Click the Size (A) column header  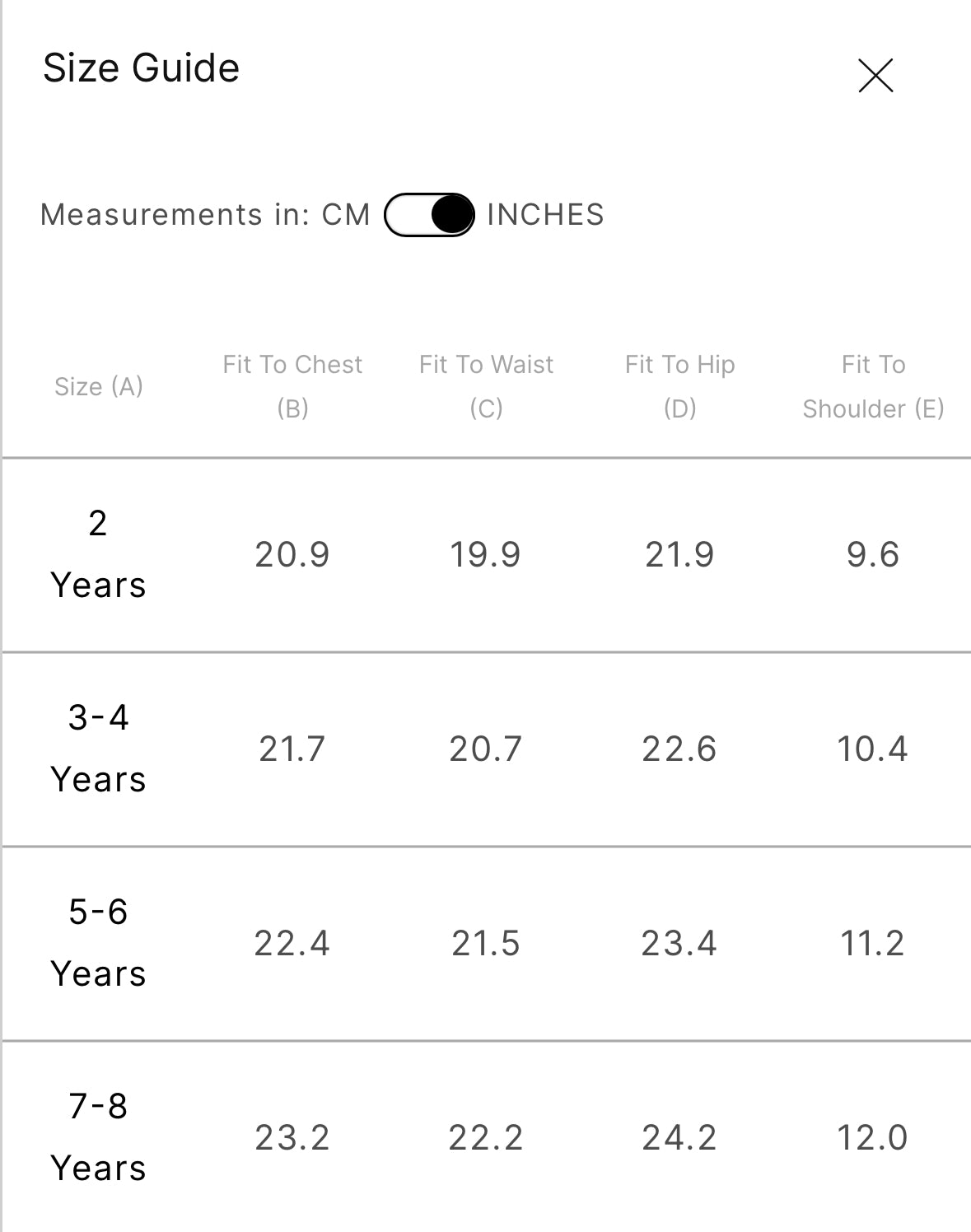(x=99, y=386)
